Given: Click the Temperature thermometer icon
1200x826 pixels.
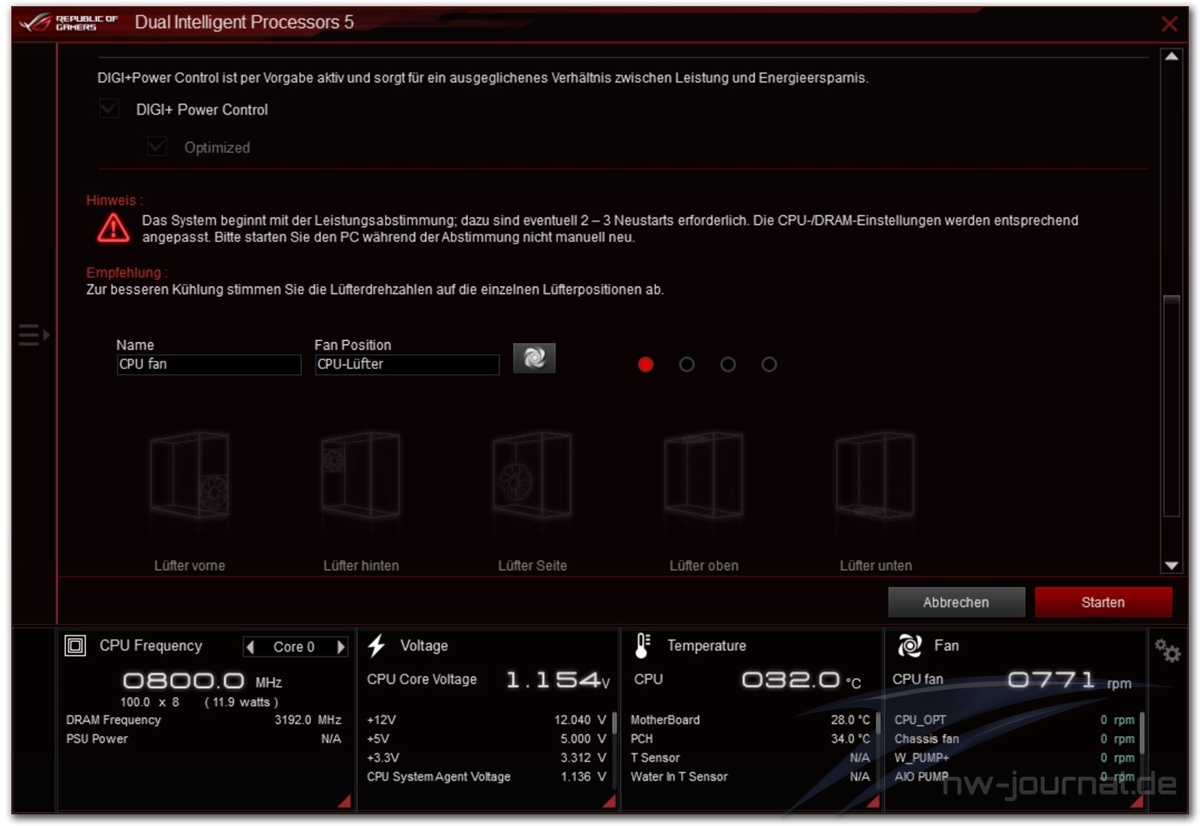Looking at the screenshot, I should point(642,646).
